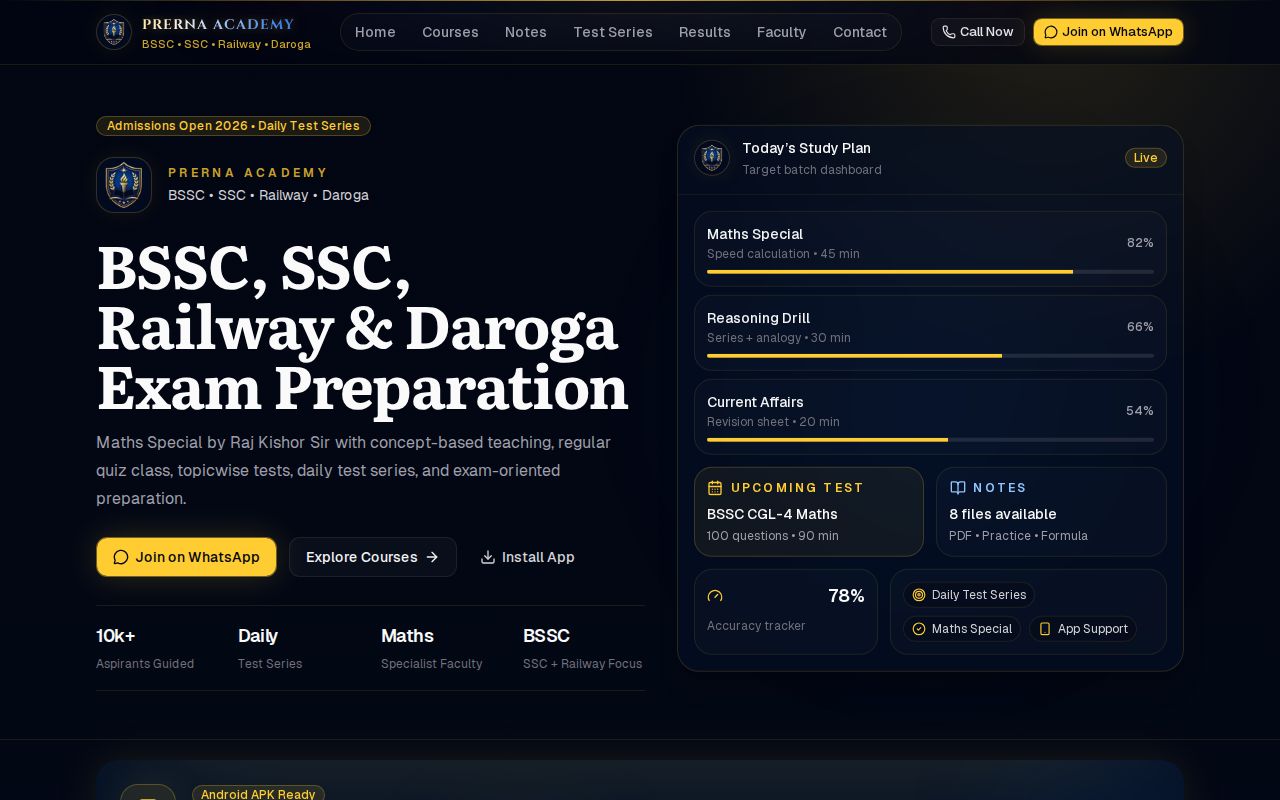1280x800 pixels.
Task: Click 'Speed calculation • 45 min' text
Action: (x=783, y=254)
